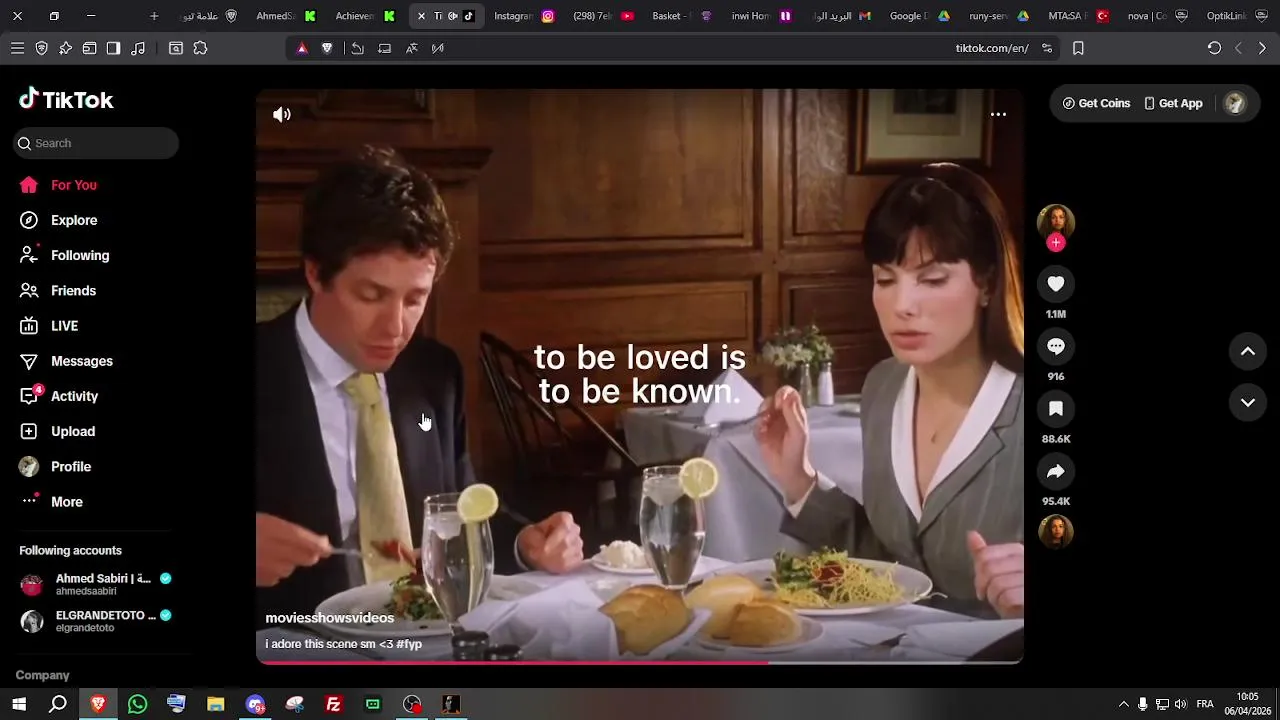Open the browser hamburger menu
Screen dimensions: 1280x720
[17, 48]
